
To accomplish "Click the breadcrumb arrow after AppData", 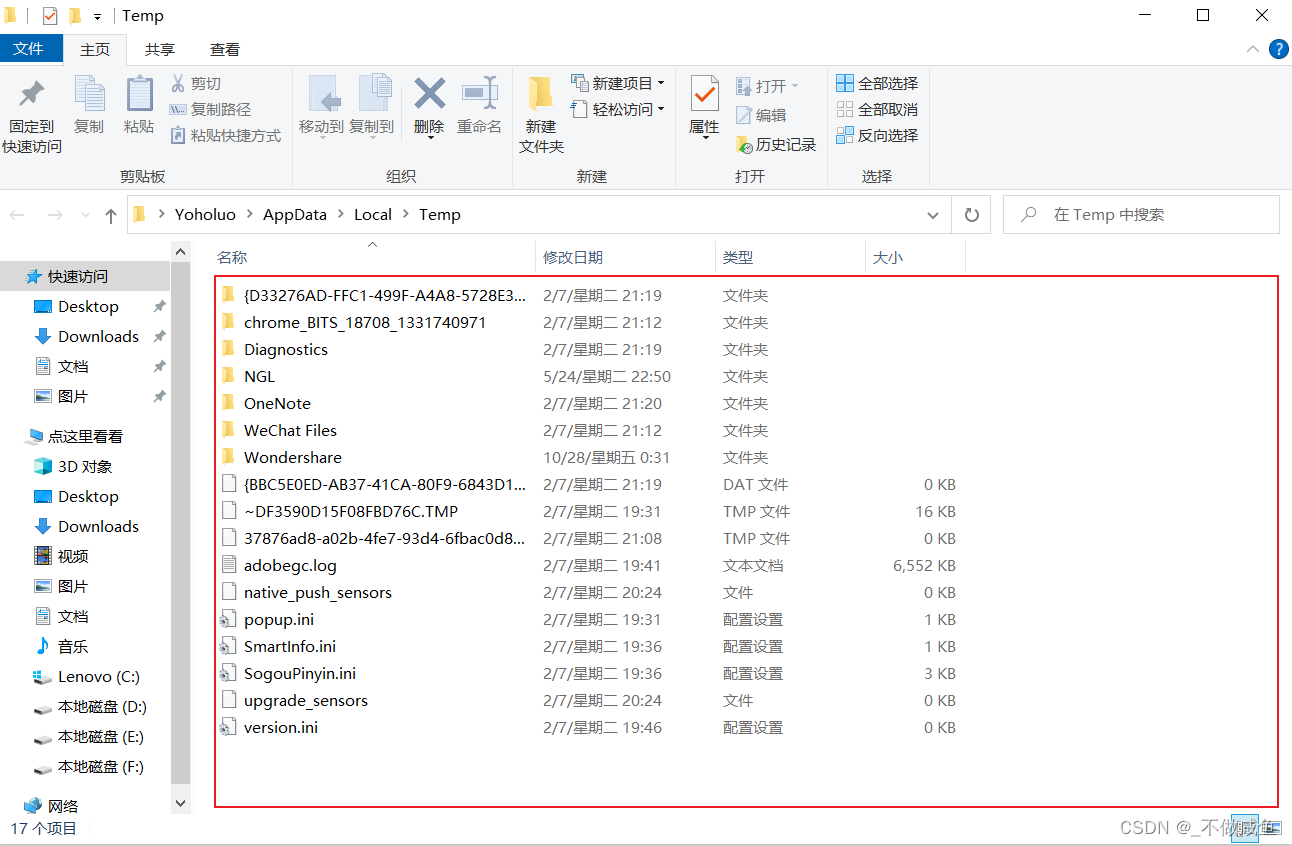I will 340,214.
